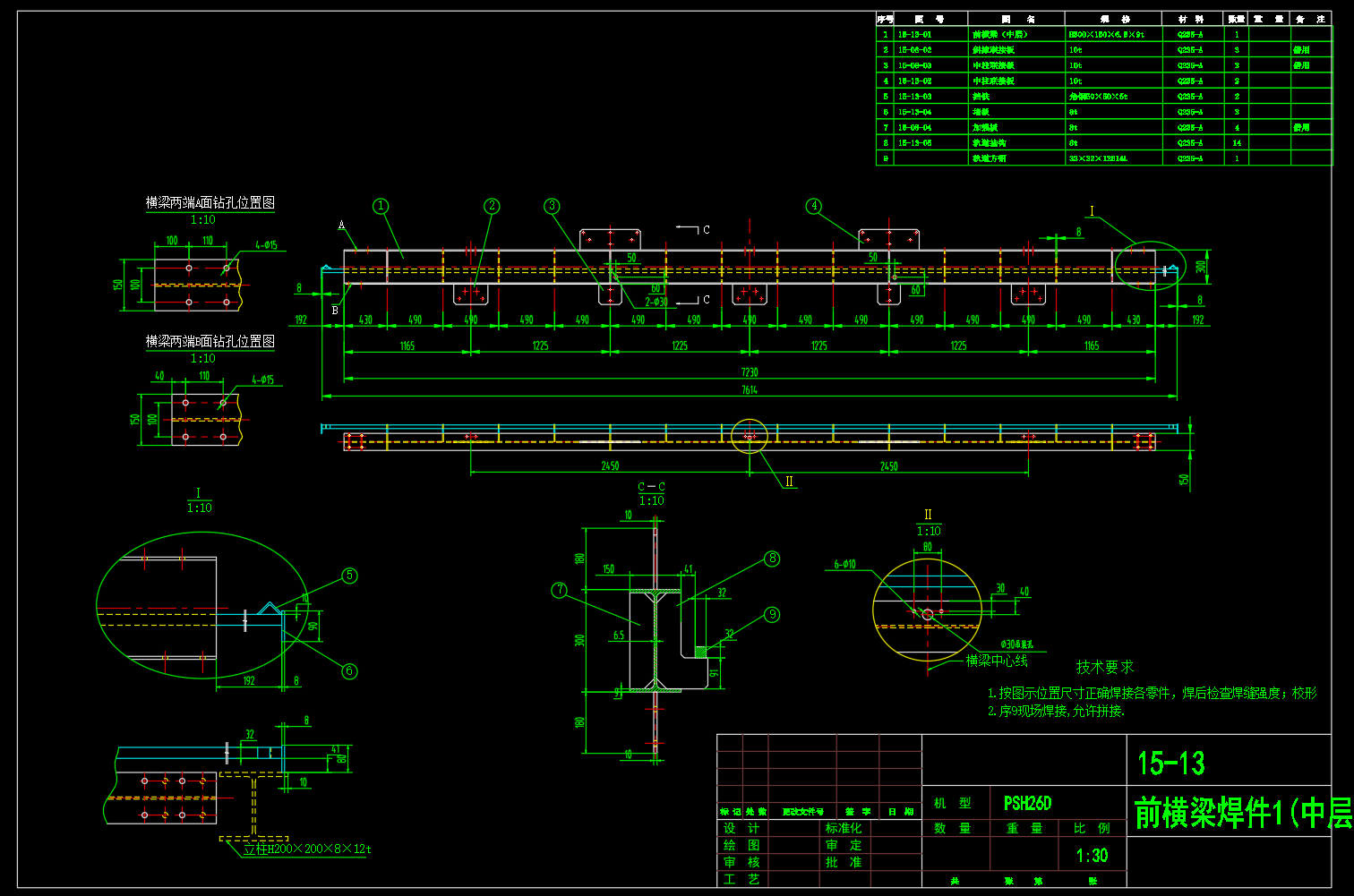Viewport: 1354px width, 896px height.
Task: Select the 15-13-01 cell in parts table
Action: click(x=914, y=35)
